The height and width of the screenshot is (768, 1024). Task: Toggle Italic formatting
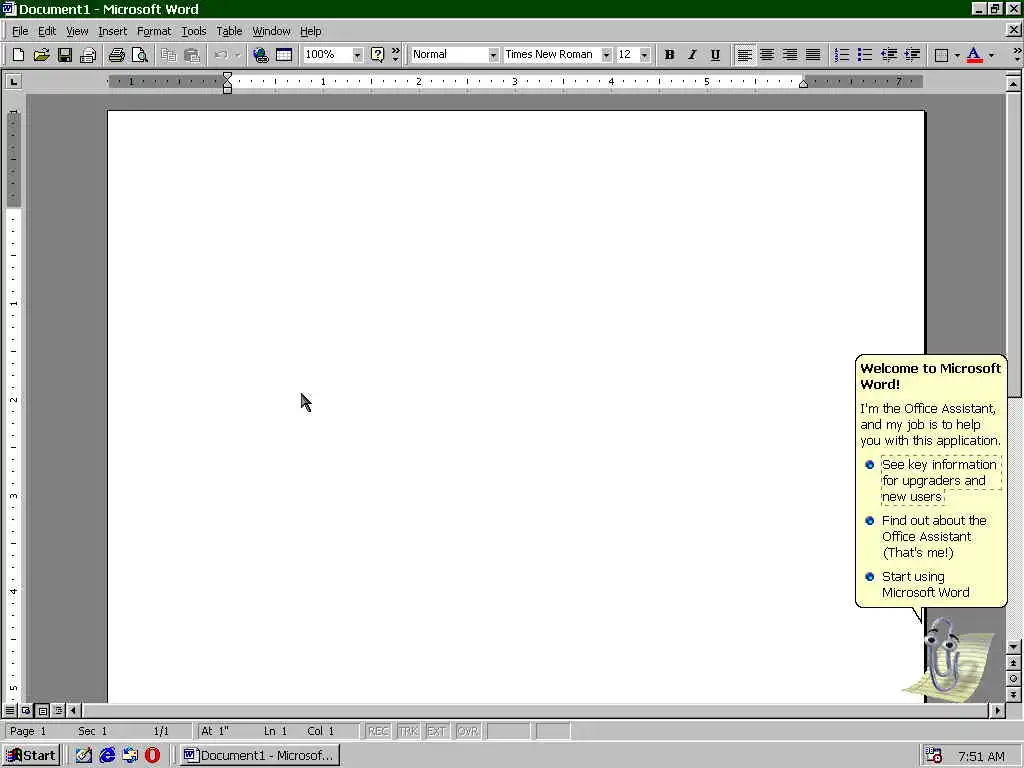point(692,55)
